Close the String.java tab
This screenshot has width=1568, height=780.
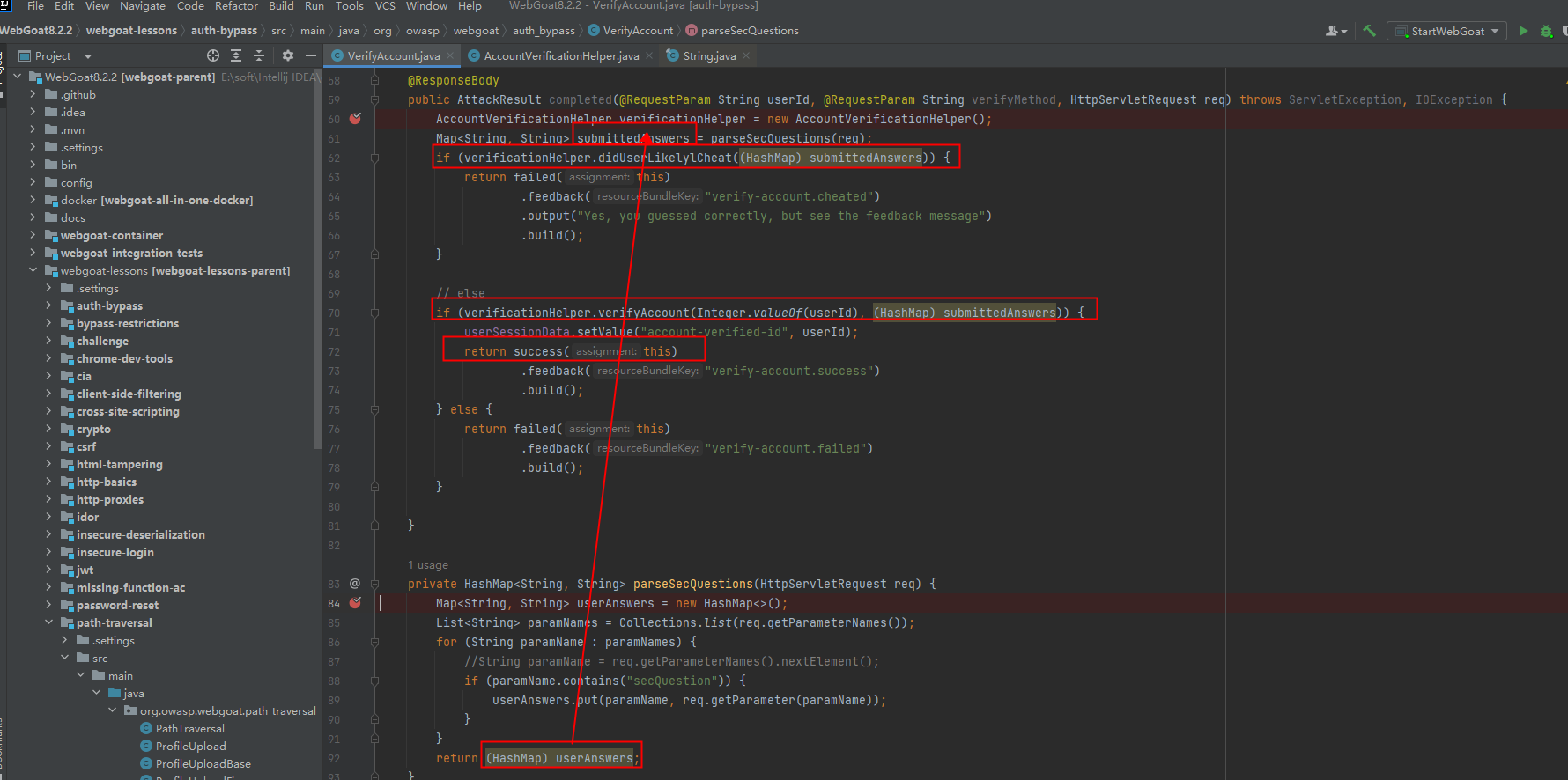click(746, 55)
